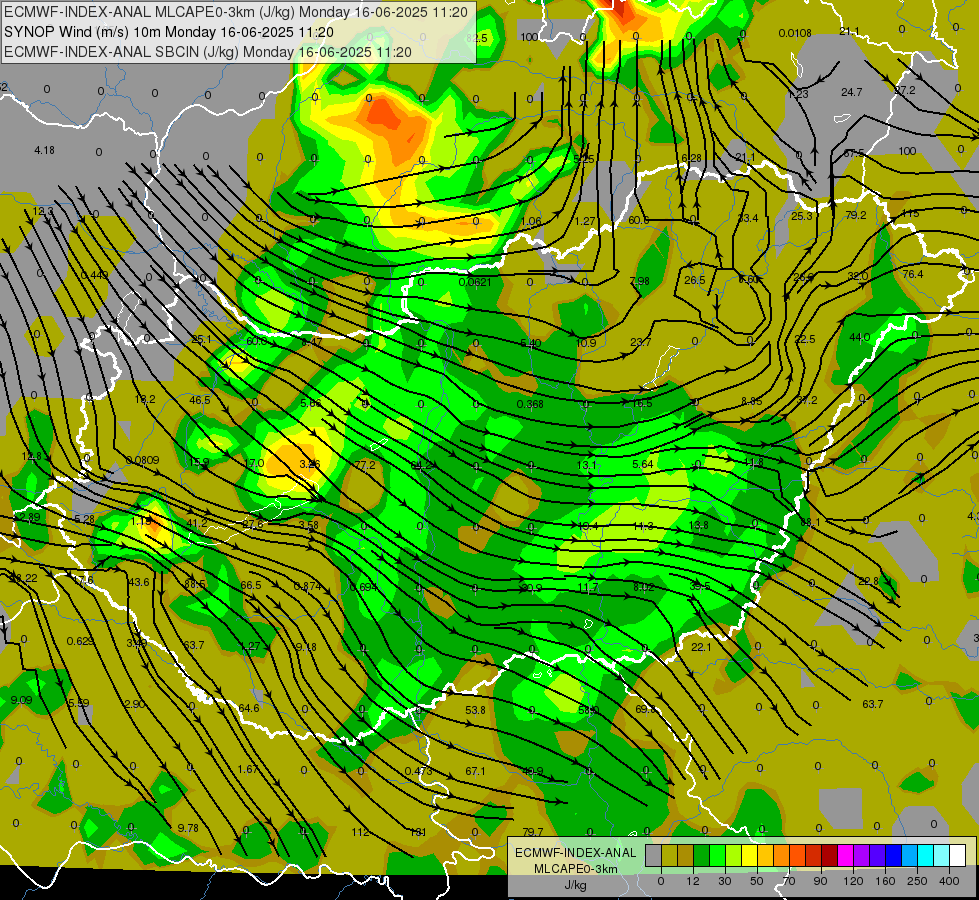Image resolution: width=979 pixels, height=900 pixels.
Task: Click the map value 23.7
Action: 641,342
